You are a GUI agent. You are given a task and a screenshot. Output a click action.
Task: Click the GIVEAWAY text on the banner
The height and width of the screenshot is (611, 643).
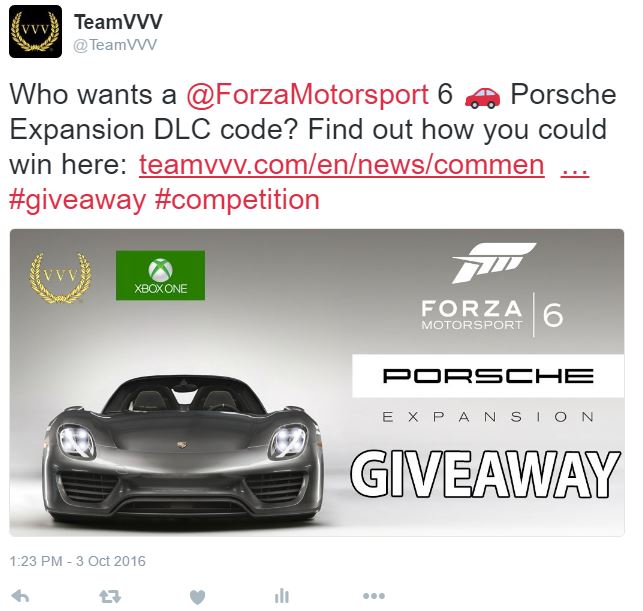click(x=486, y=474)
